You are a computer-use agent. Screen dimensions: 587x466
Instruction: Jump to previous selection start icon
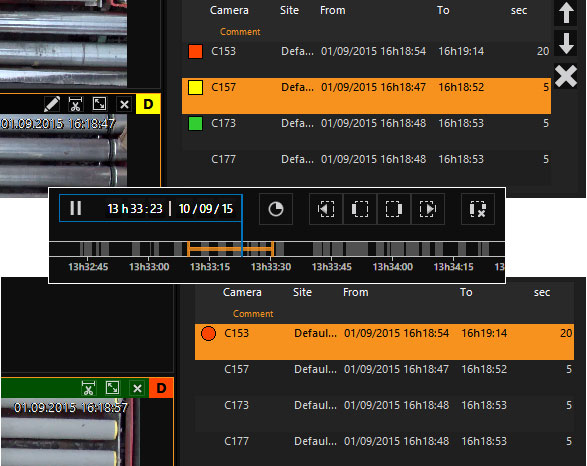tap(326, 209)
